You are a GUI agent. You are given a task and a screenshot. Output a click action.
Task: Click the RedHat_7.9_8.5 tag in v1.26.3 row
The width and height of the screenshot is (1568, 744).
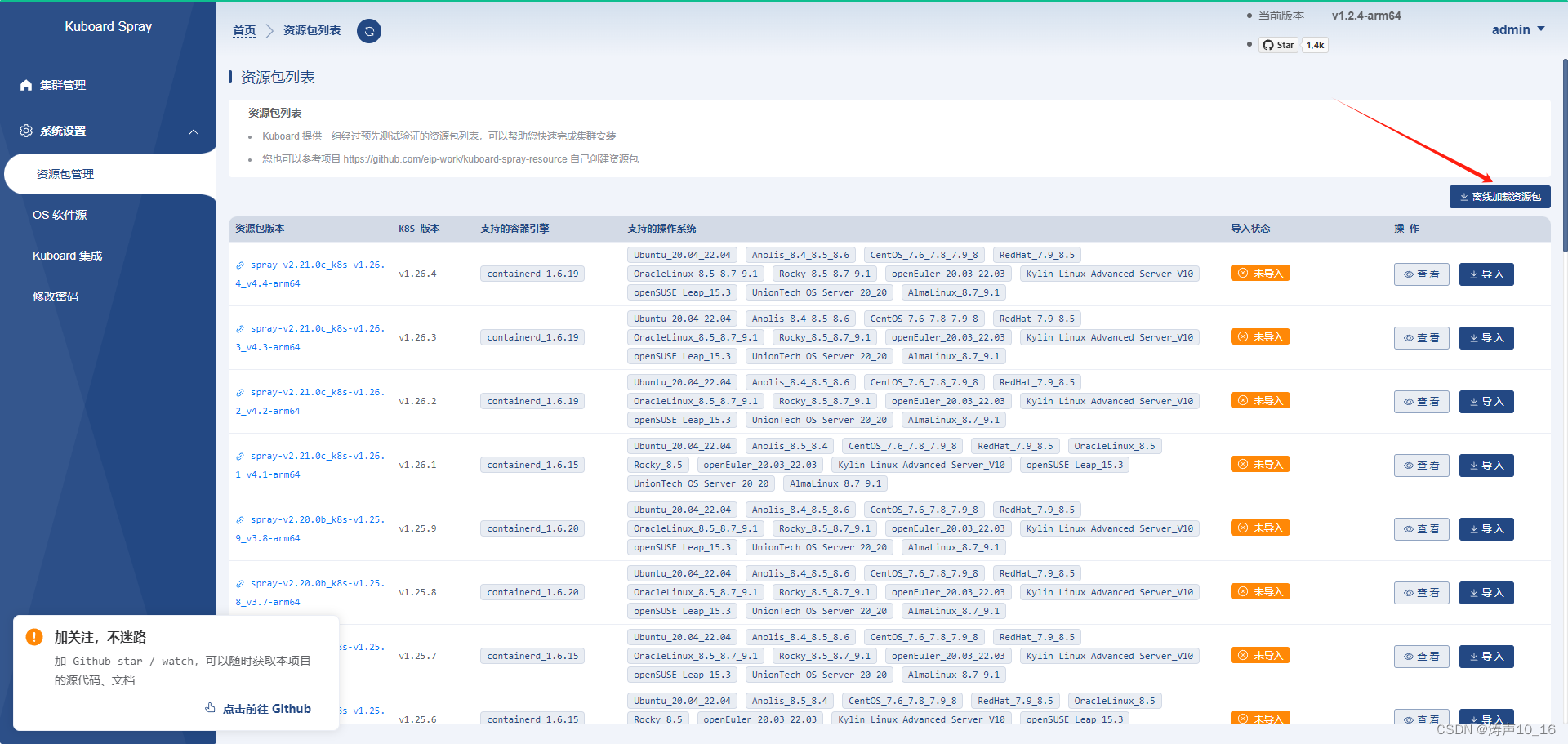point(1037,319)
